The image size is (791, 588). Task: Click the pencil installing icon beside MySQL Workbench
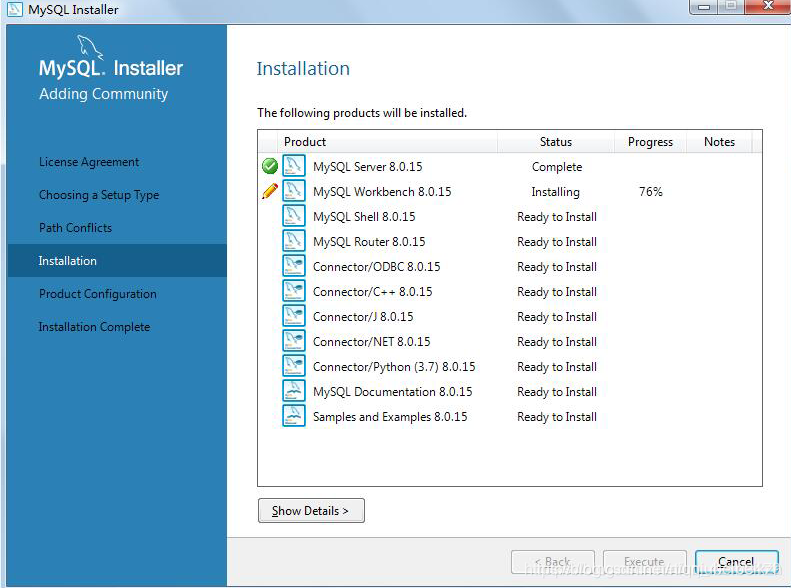(x=270, y=191)
